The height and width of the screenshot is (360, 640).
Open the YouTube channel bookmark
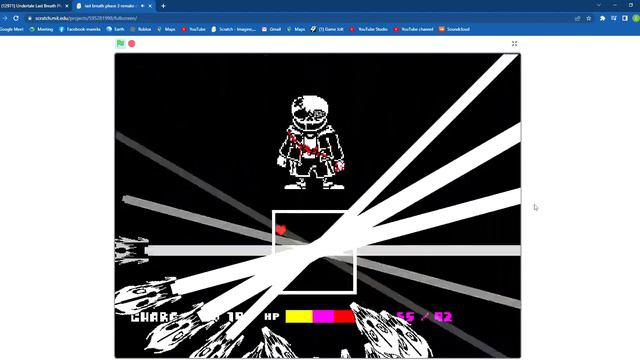point(413,29)
